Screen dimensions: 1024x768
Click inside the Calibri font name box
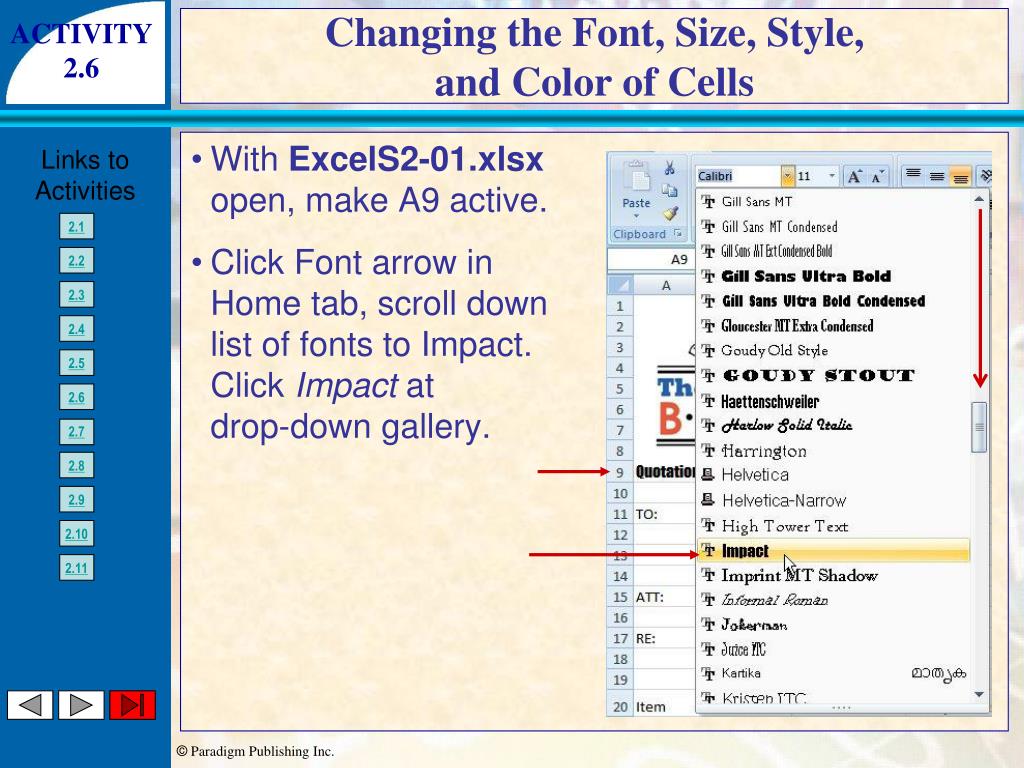tap(738, 176)
